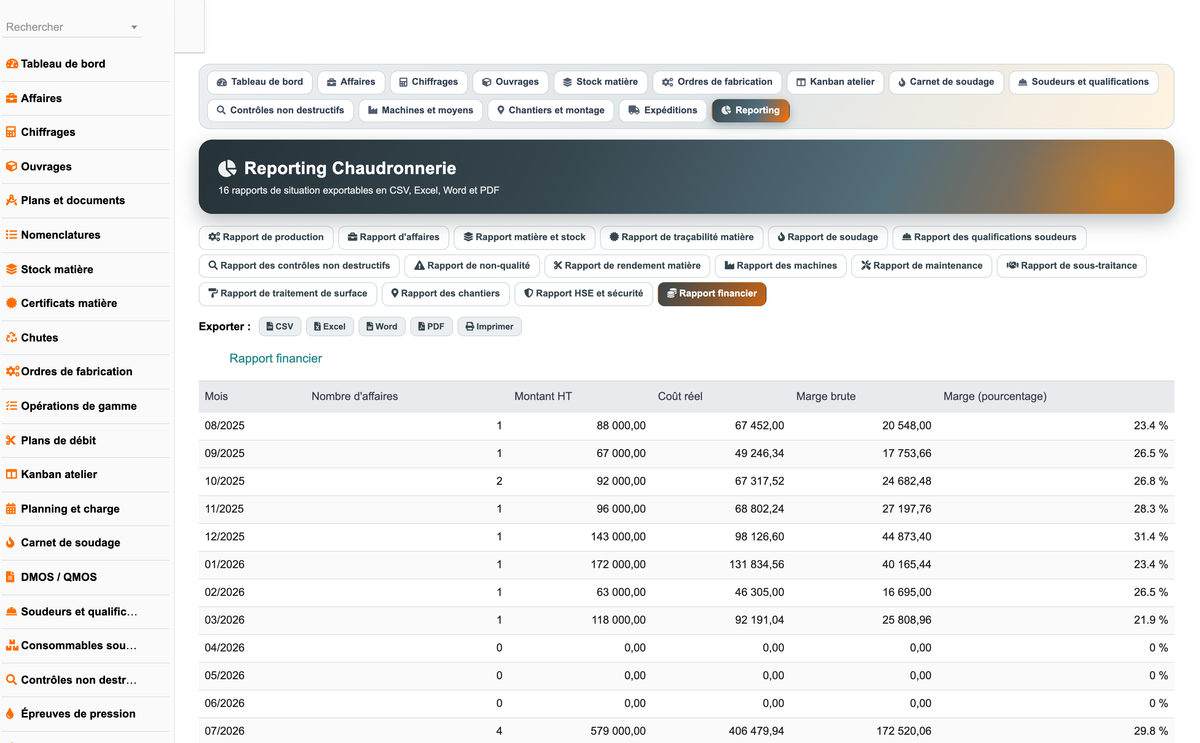Open the Affaires top navigation tab
The width and height of the screenshot is (1200, 743).
(351, 82)
